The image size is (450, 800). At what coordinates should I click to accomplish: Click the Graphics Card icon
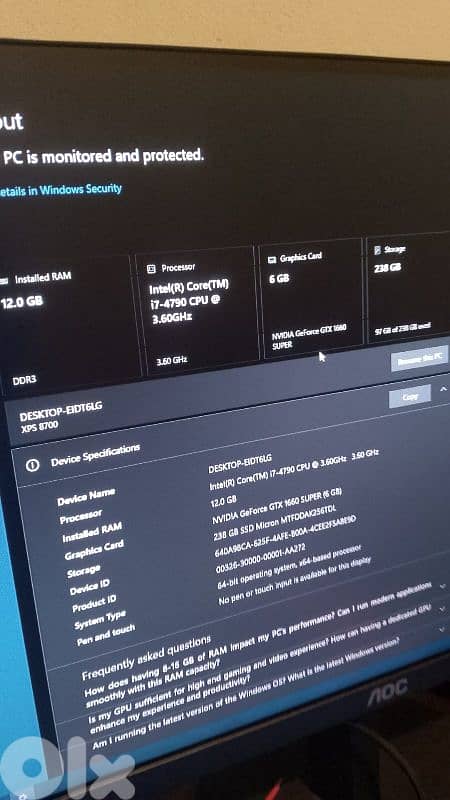tap(272, 260)
